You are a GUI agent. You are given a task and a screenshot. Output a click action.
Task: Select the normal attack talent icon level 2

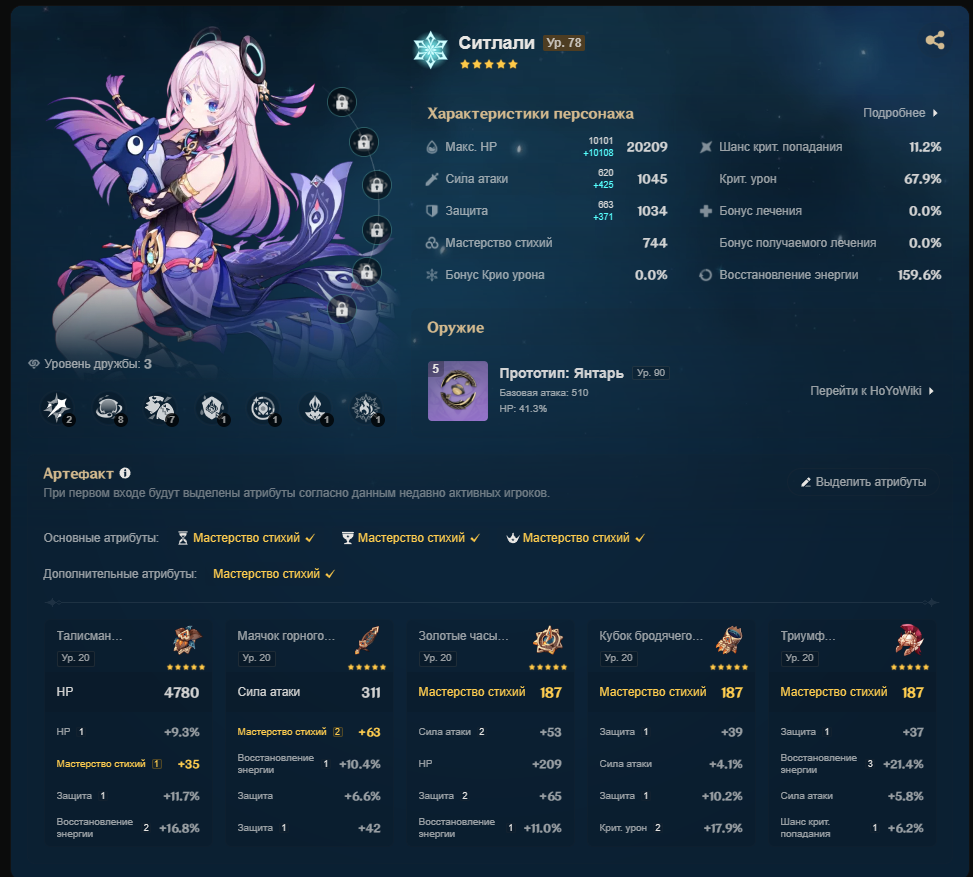pyautogui.click(x=58, y=409)
